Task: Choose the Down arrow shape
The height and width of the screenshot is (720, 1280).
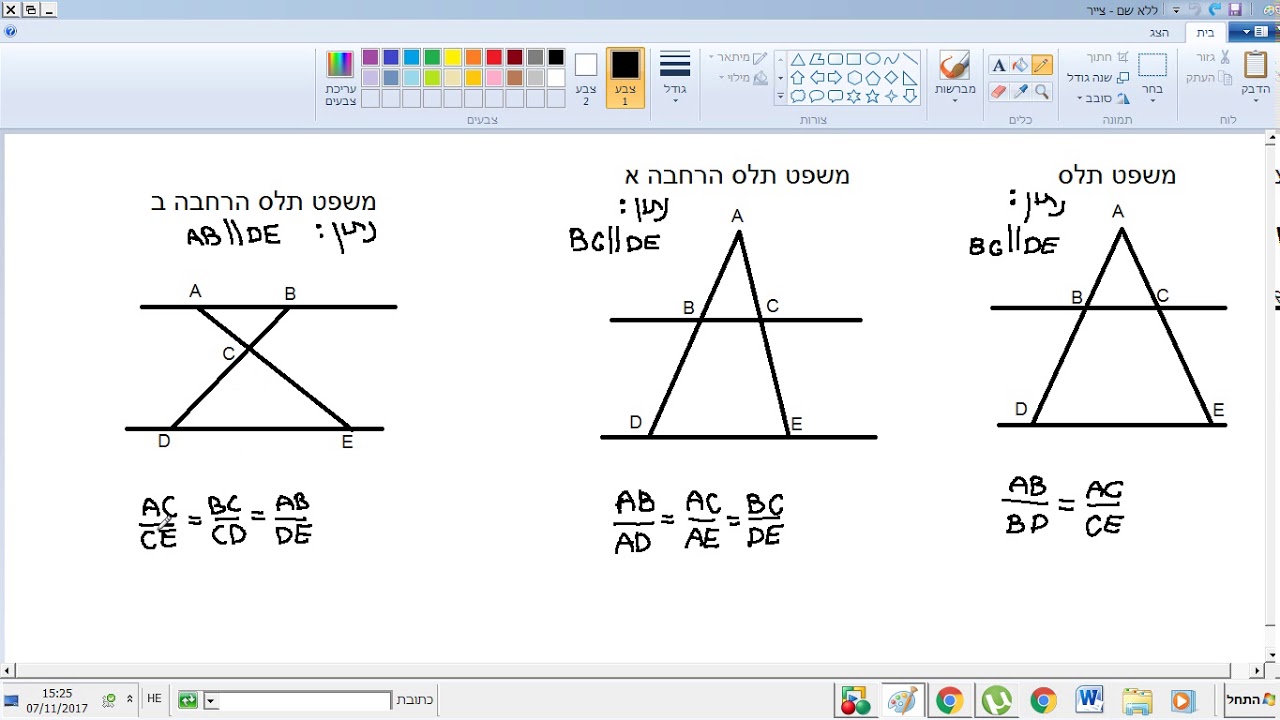Action: point(910,96)
